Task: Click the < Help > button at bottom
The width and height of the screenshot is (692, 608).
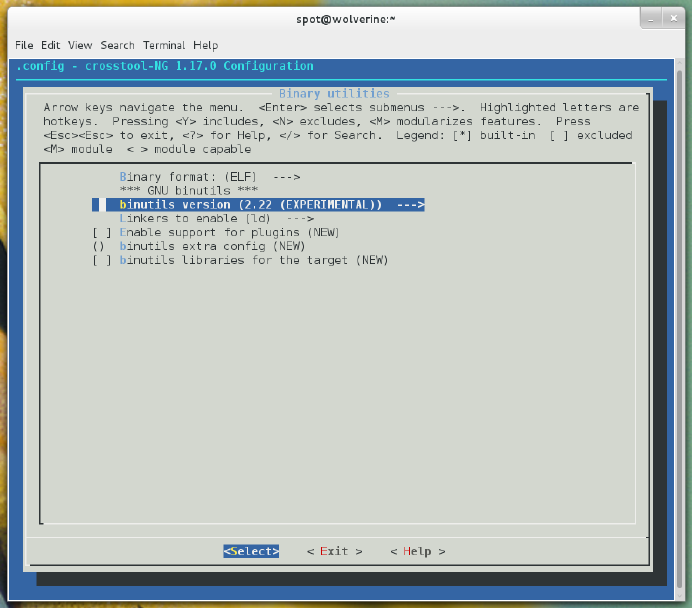Action: click(x=418, y=551)
